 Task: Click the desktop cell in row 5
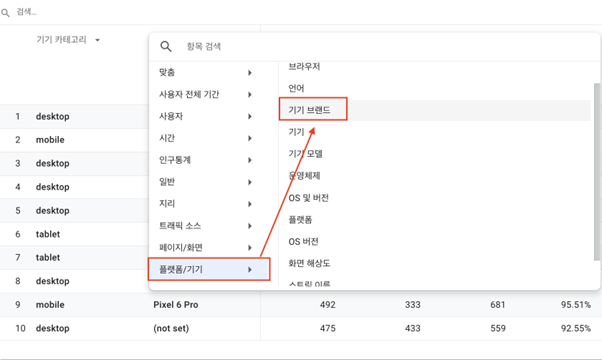pos(53,211)
